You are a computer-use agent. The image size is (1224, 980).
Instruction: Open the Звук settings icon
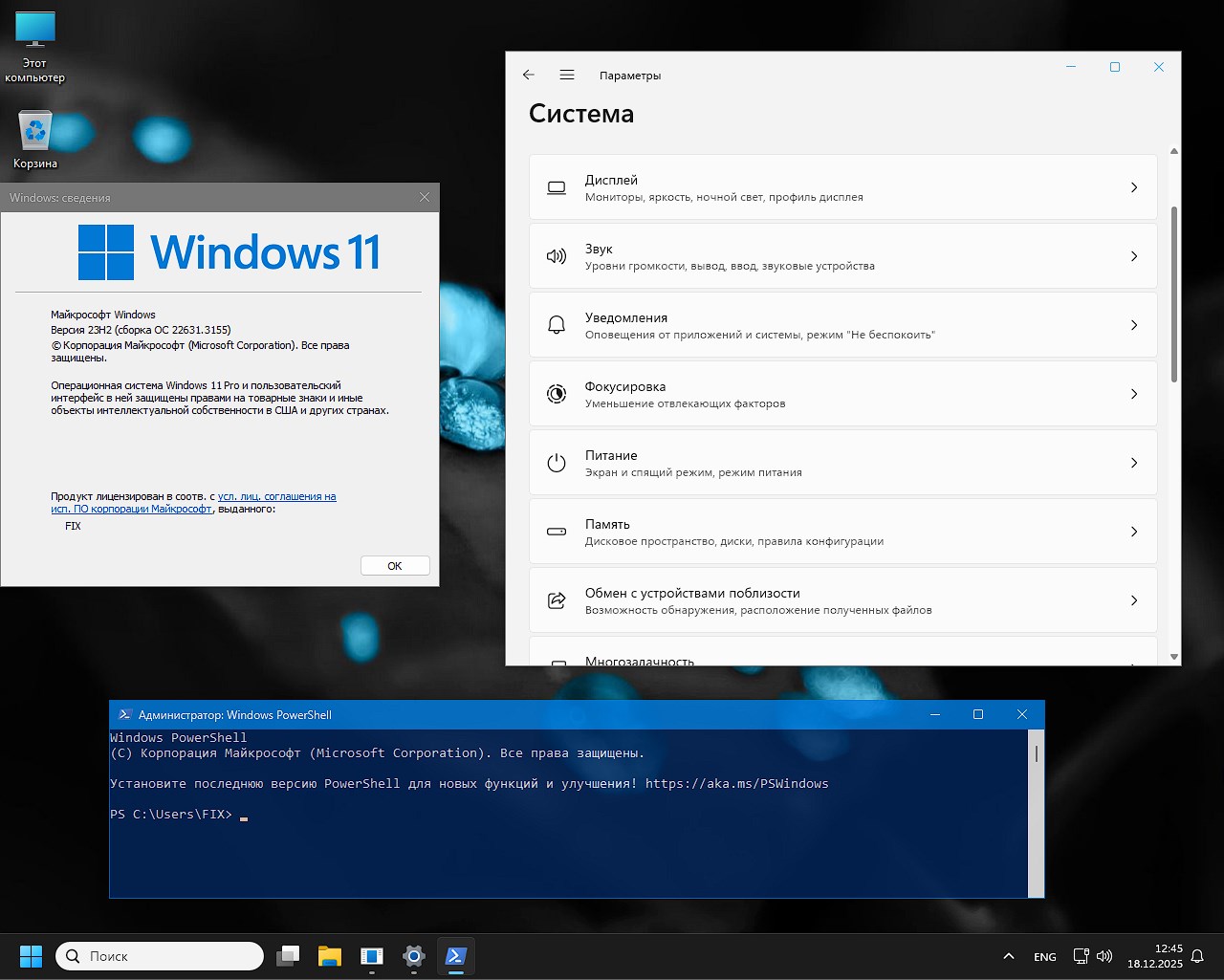click(x=557, y=256)
